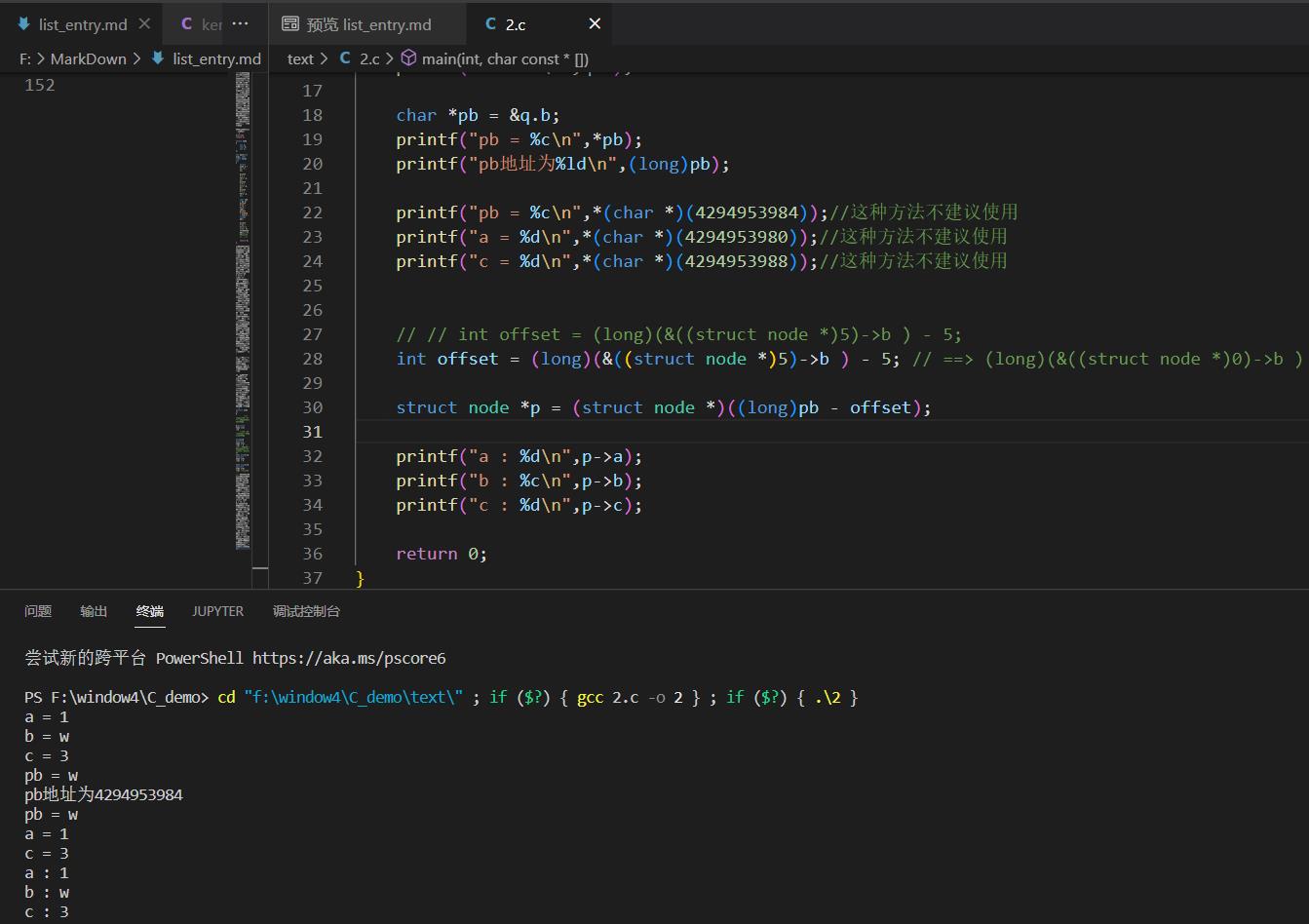
Task: Click the cube symbol icon beside main in the breadcrumb
Action: [409, 58]
